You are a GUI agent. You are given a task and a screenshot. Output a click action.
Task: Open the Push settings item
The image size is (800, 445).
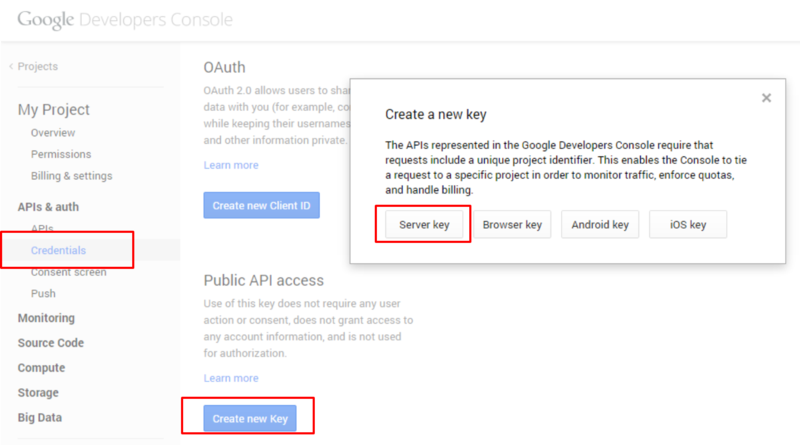[x=43, y=294]
